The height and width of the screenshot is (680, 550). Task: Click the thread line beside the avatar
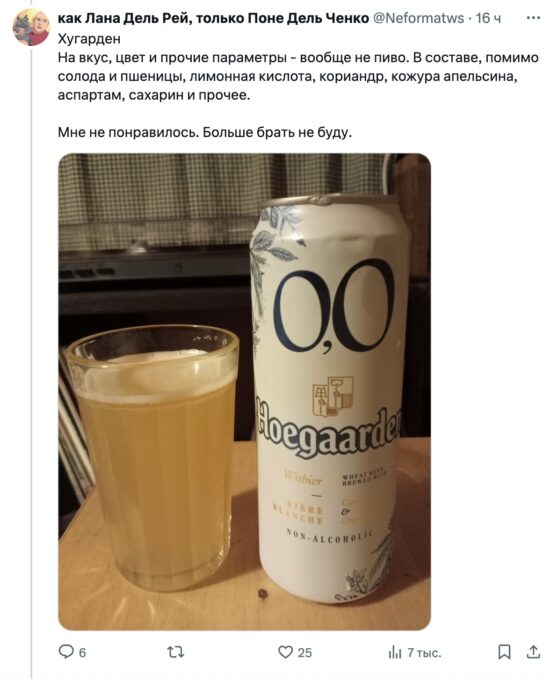31,362
